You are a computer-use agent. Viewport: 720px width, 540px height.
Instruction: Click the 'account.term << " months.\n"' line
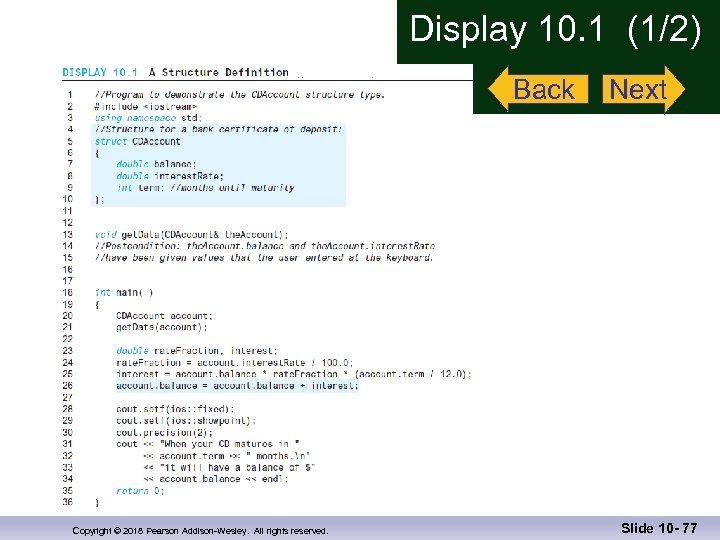click(x=226, y=456)
